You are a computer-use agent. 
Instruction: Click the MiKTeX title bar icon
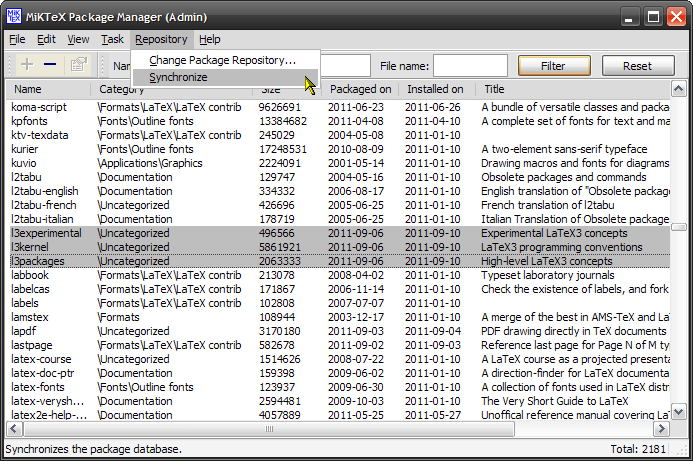point(14,17)
